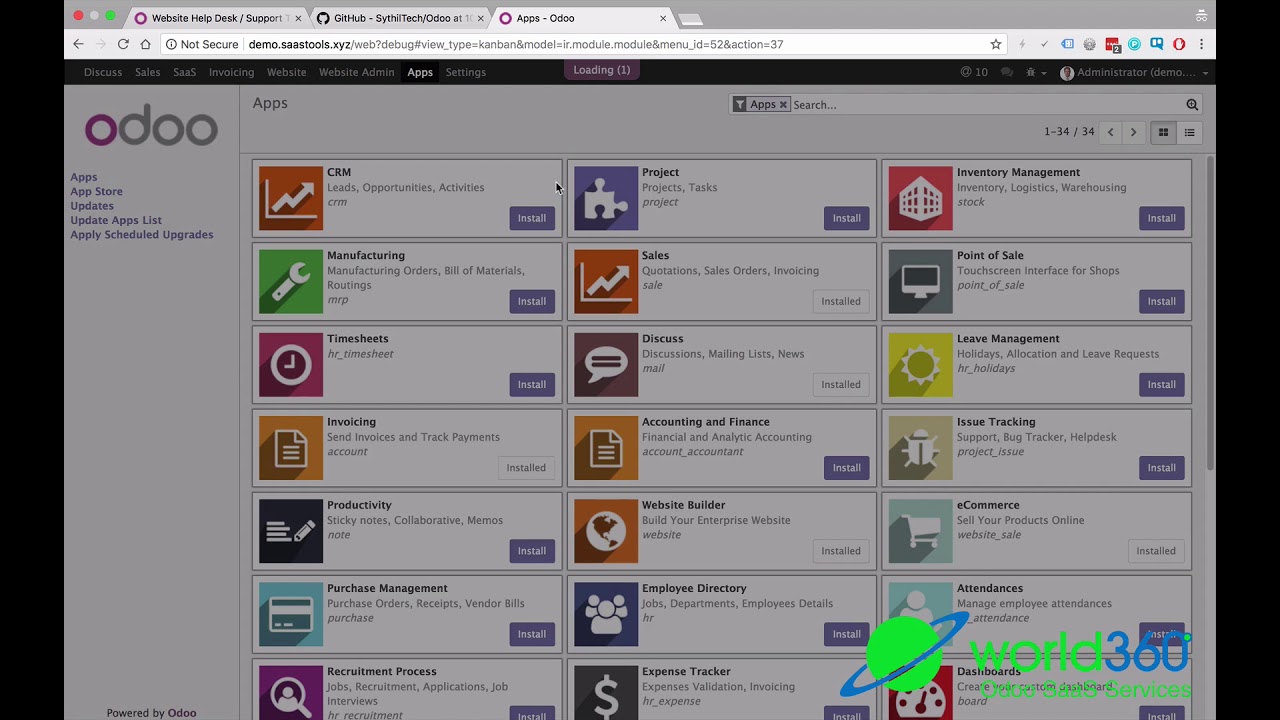Image resolution: width=1280 pixels, height=720 pixels.
Task: Open the debug bug menu
Action: pyautogui.click(x=1035, y=72)
